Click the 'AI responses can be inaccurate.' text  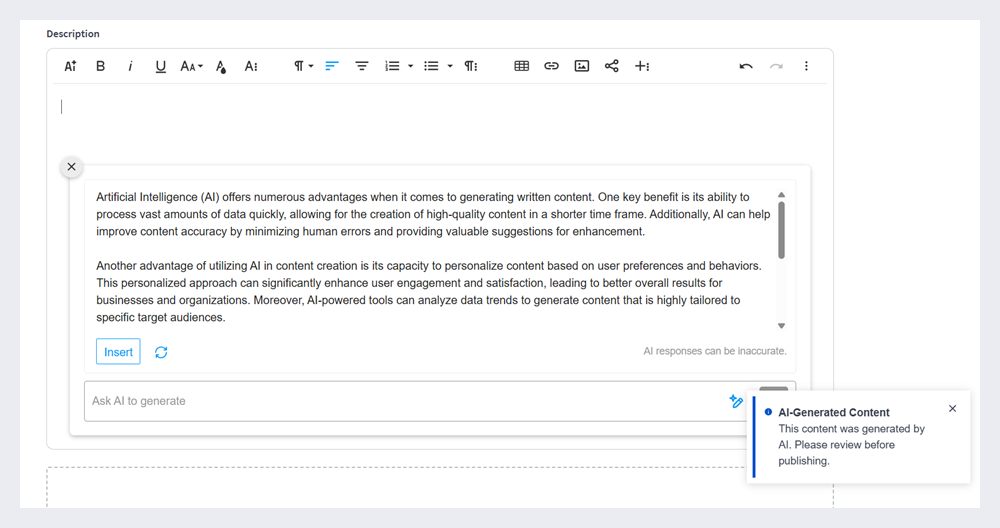[714, 351]
